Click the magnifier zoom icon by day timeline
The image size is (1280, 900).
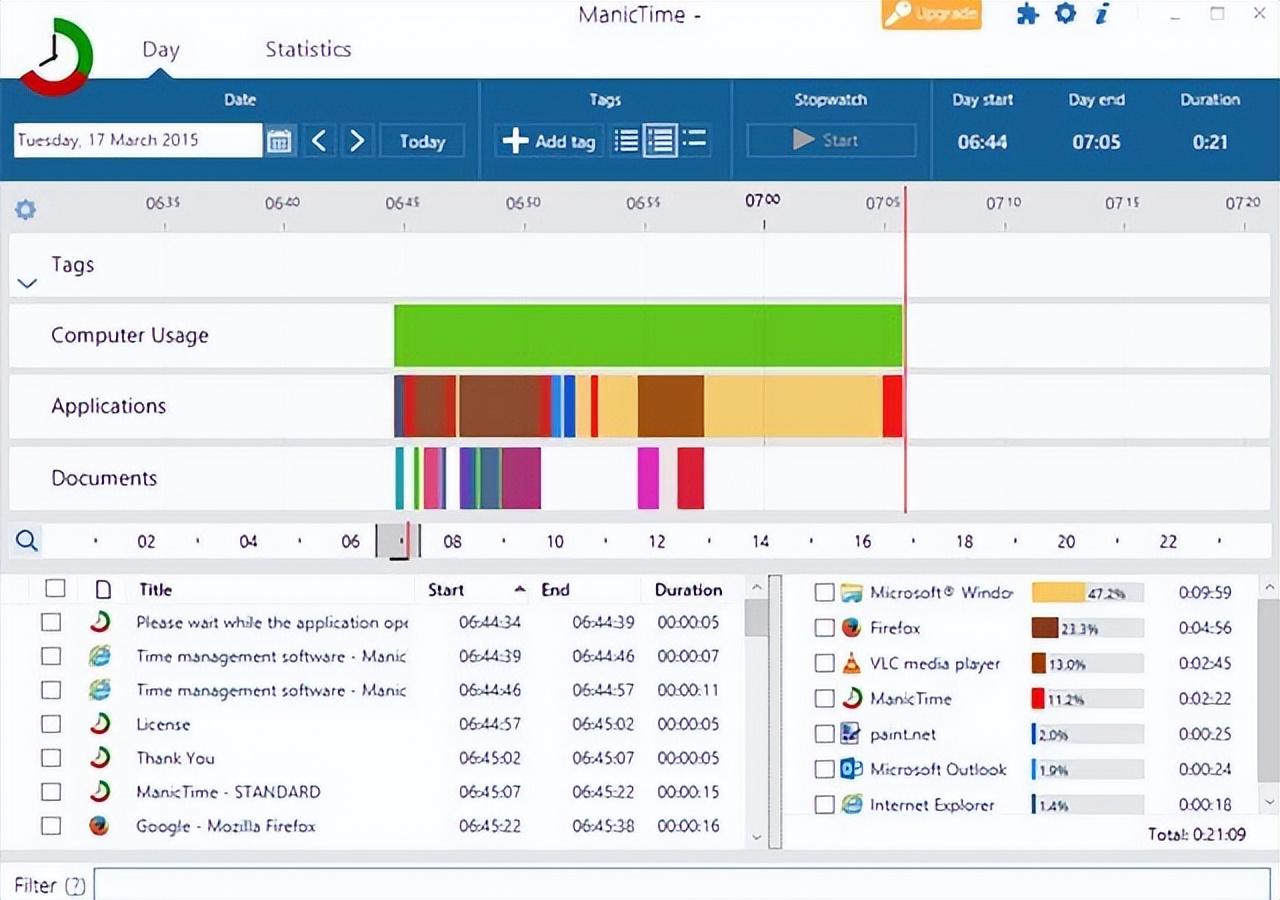(x=27, y=541)
